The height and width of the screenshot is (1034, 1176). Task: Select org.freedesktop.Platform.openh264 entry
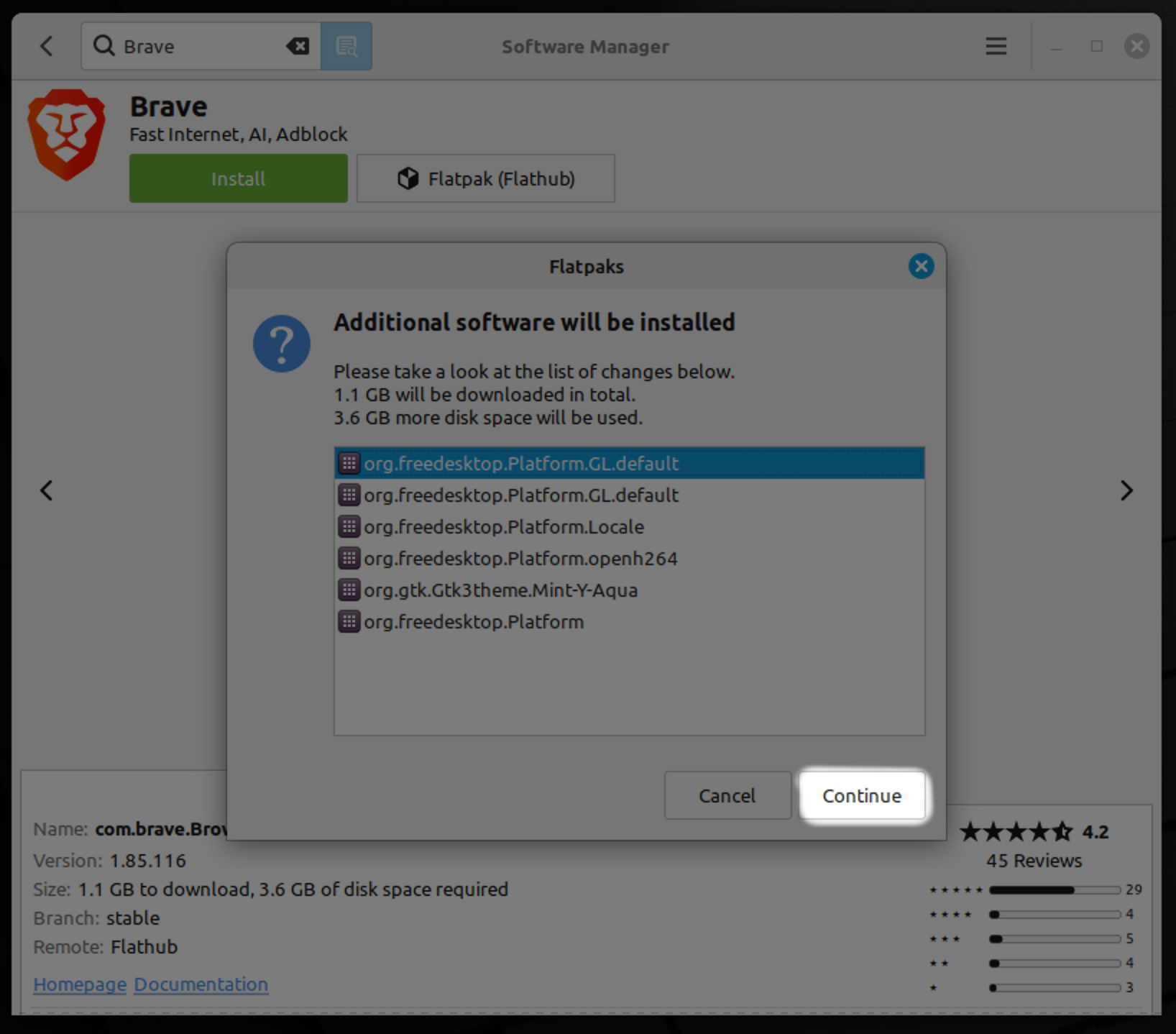629,558
